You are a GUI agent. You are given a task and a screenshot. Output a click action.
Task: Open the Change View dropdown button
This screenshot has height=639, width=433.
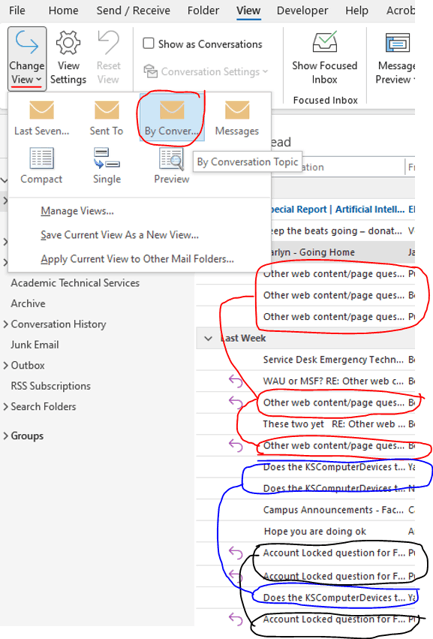pyautogui.click(x=27, y=59)
